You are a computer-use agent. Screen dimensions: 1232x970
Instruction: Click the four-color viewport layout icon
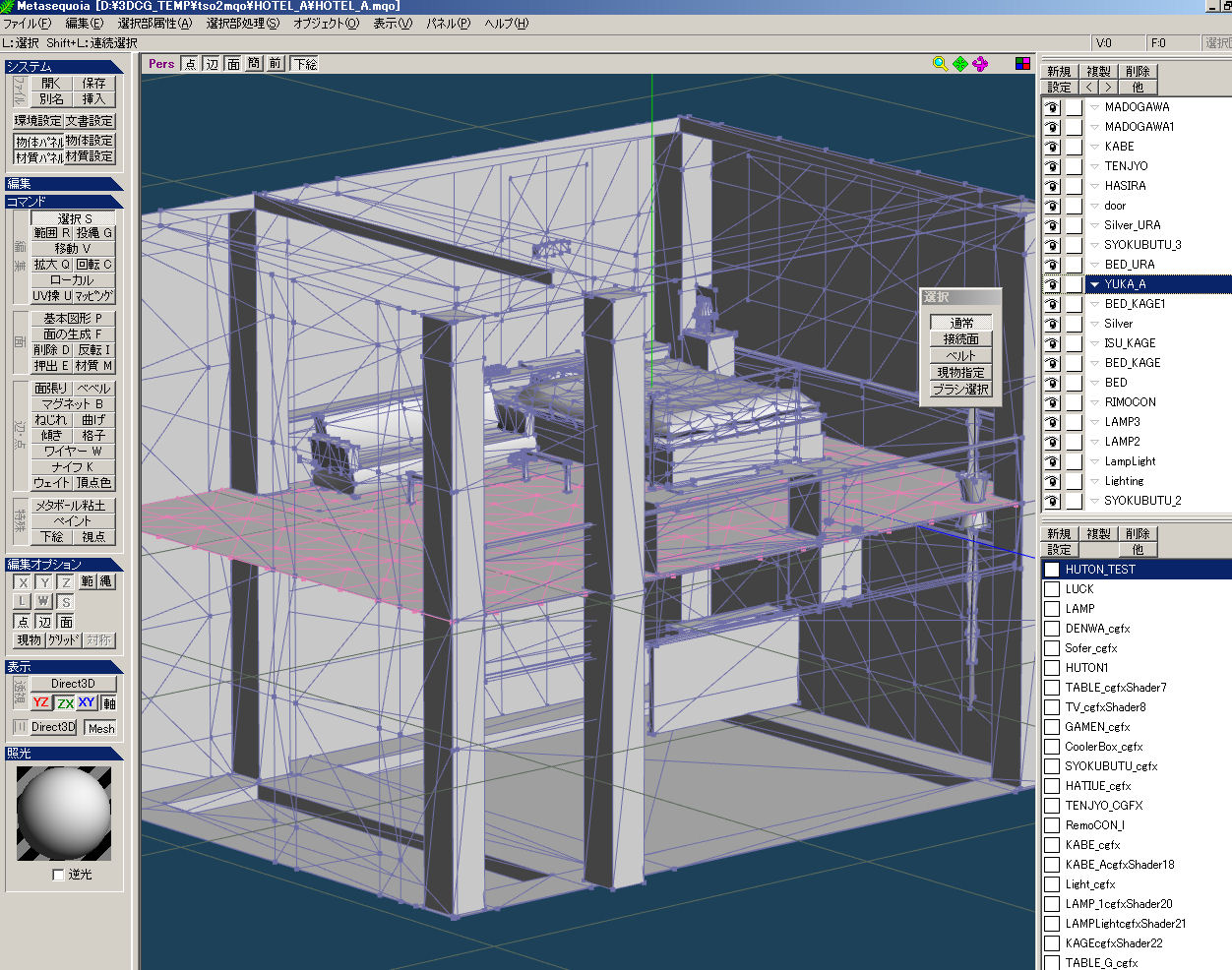(1023, 64)
